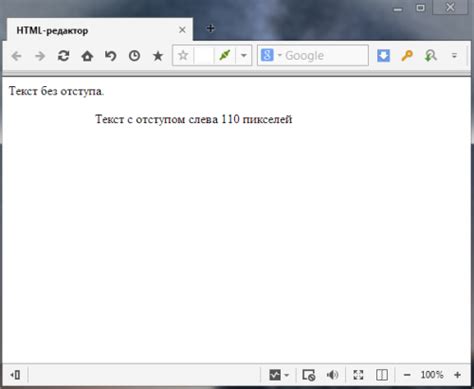
Task: Open the passwords key icon
Action: [407, 56]
